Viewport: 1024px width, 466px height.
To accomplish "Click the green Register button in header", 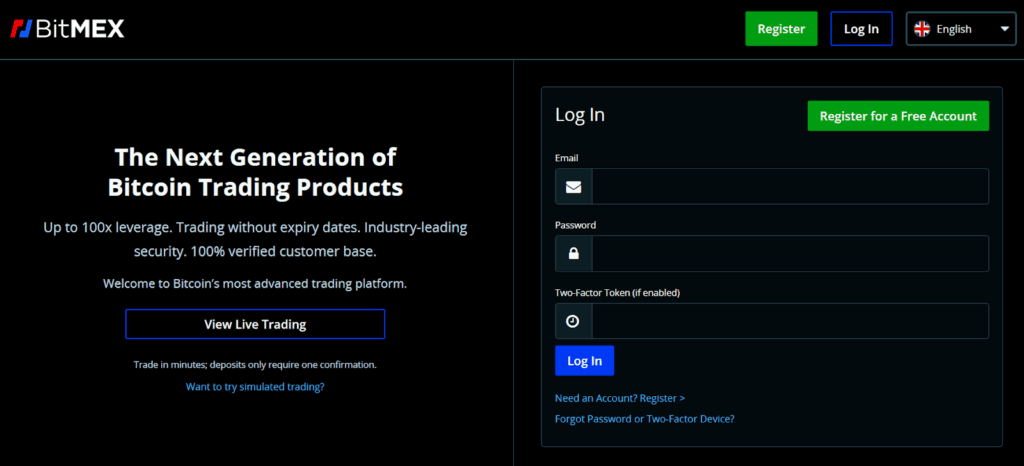I will (781, 29).
